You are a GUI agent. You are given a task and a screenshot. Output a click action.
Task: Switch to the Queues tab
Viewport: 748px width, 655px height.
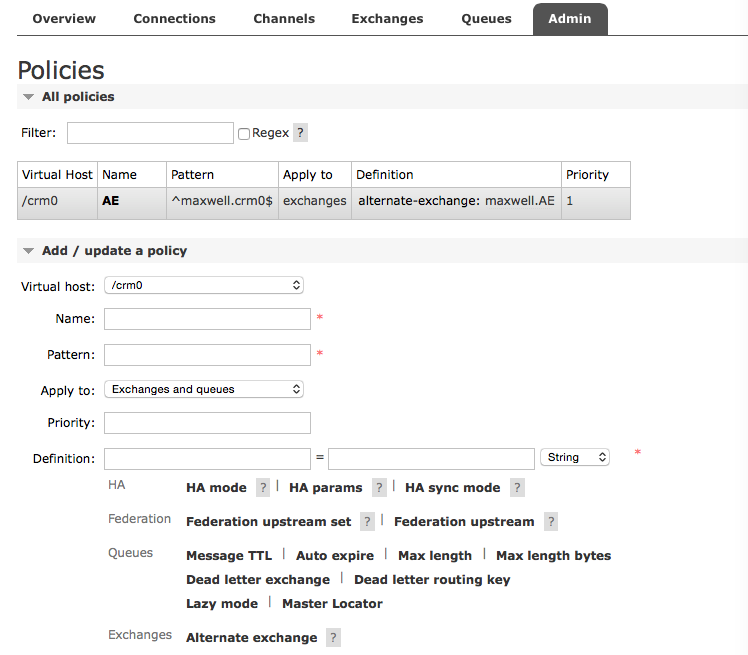pyautogui.click(x=486, y=19)
